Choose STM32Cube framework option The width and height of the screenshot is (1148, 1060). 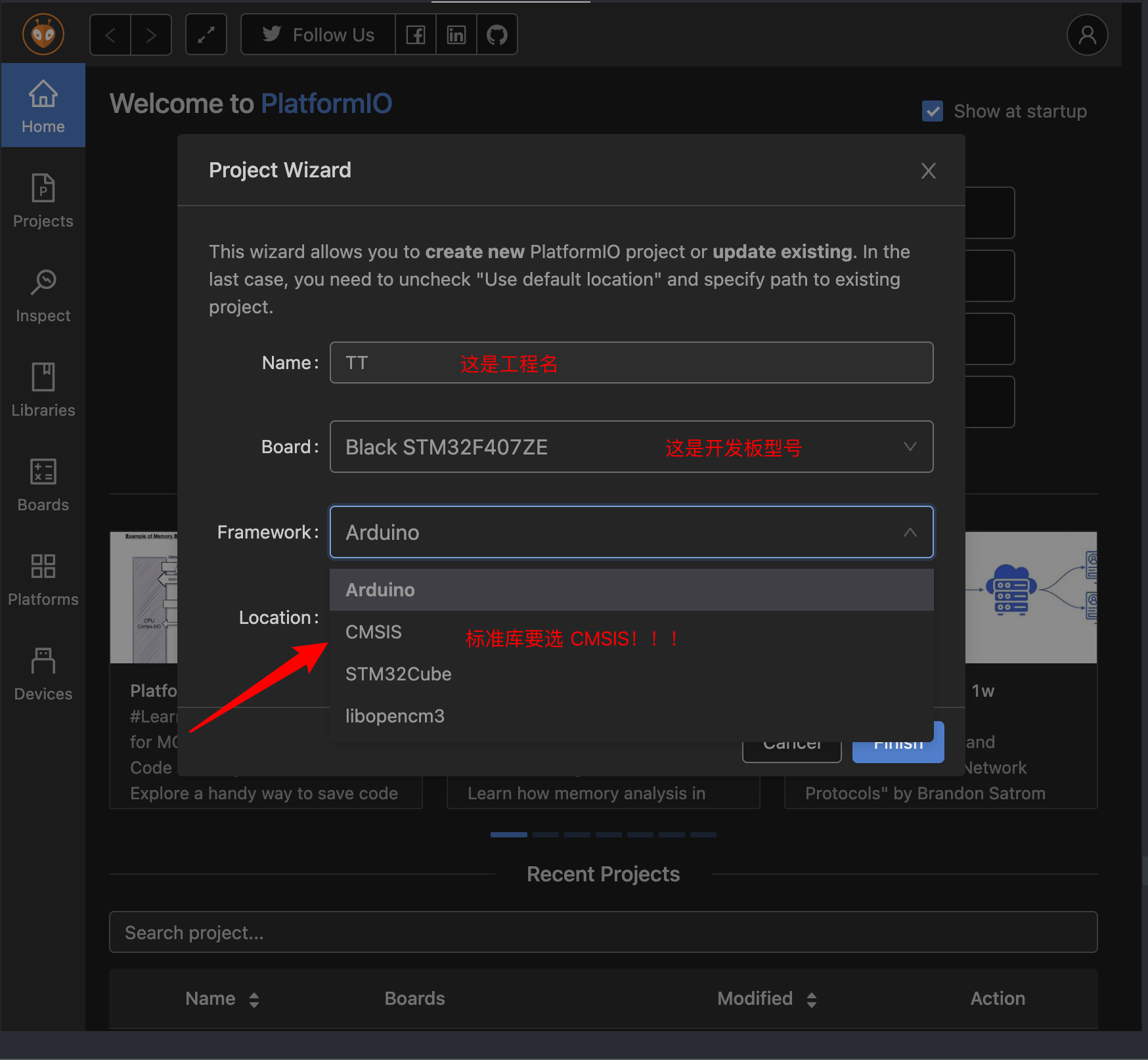[398, 674]
